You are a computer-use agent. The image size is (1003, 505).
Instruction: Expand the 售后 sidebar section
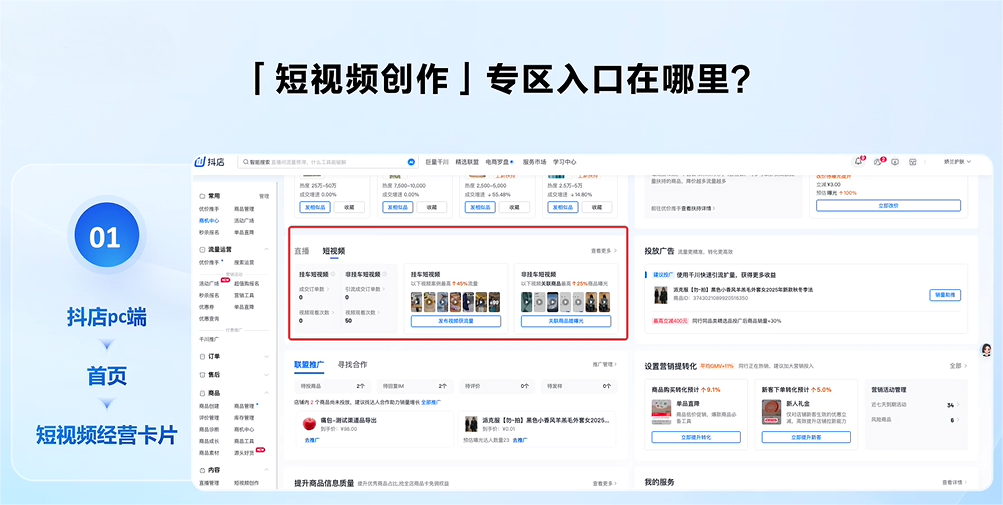point(265,375)
